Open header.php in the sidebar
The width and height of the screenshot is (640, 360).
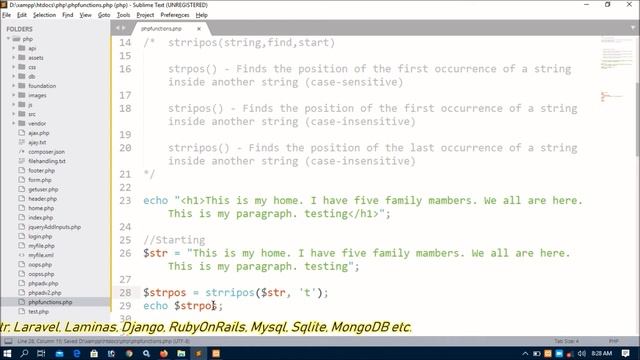pyautogui.click(x=42, y=199)
